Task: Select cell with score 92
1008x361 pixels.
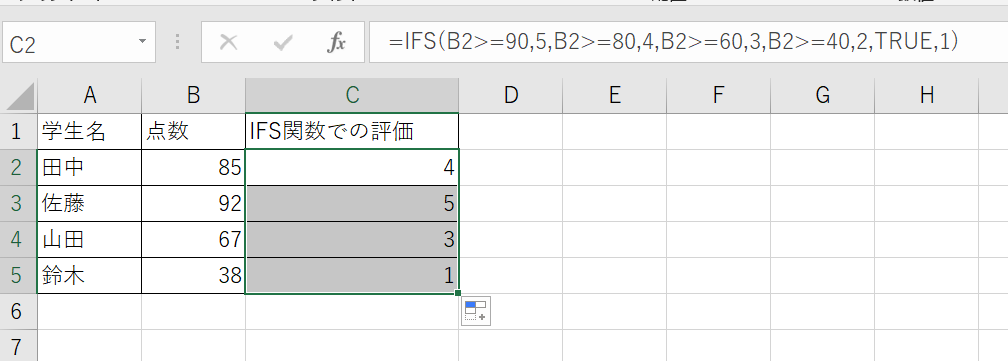Action: point(194,204)
